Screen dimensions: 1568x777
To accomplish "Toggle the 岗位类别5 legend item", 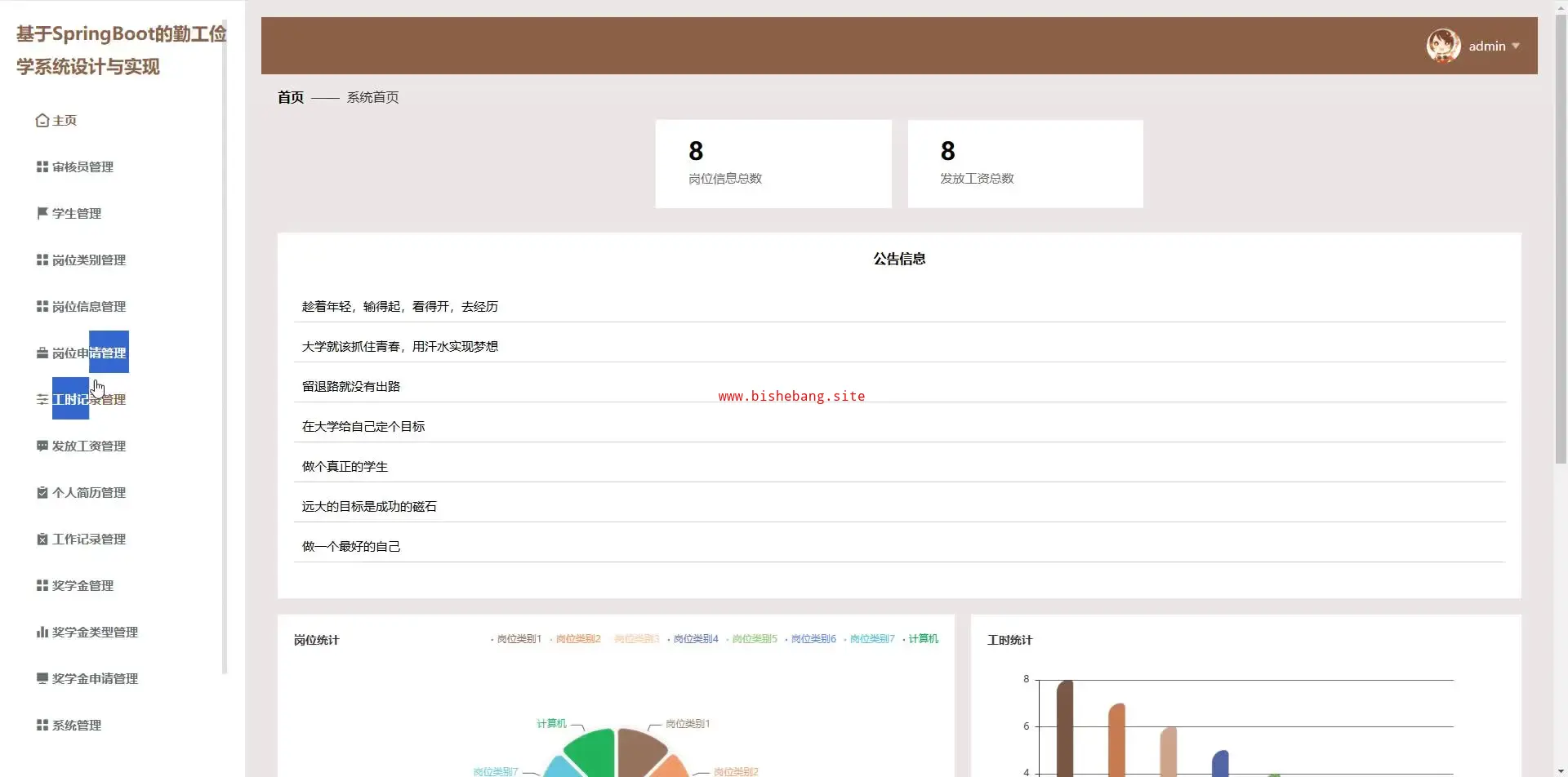I will pyautogui.click(x=751, y=639).
